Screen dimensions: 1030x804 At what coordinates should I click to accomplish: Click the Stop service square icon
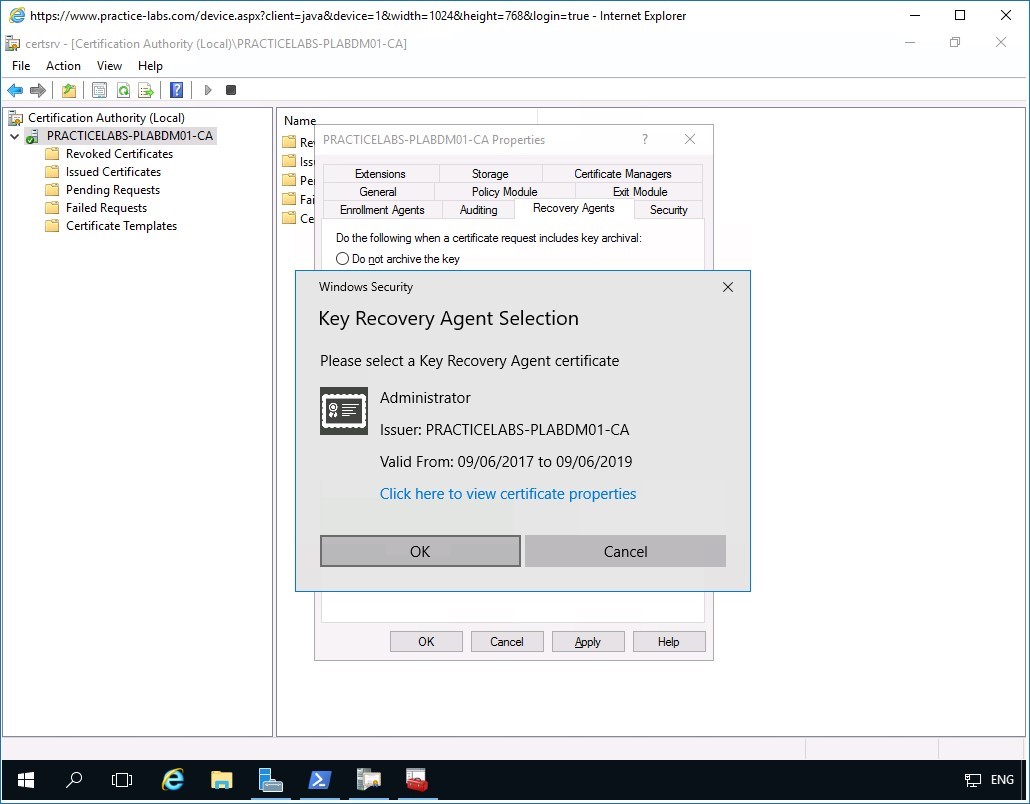point(231,90)
